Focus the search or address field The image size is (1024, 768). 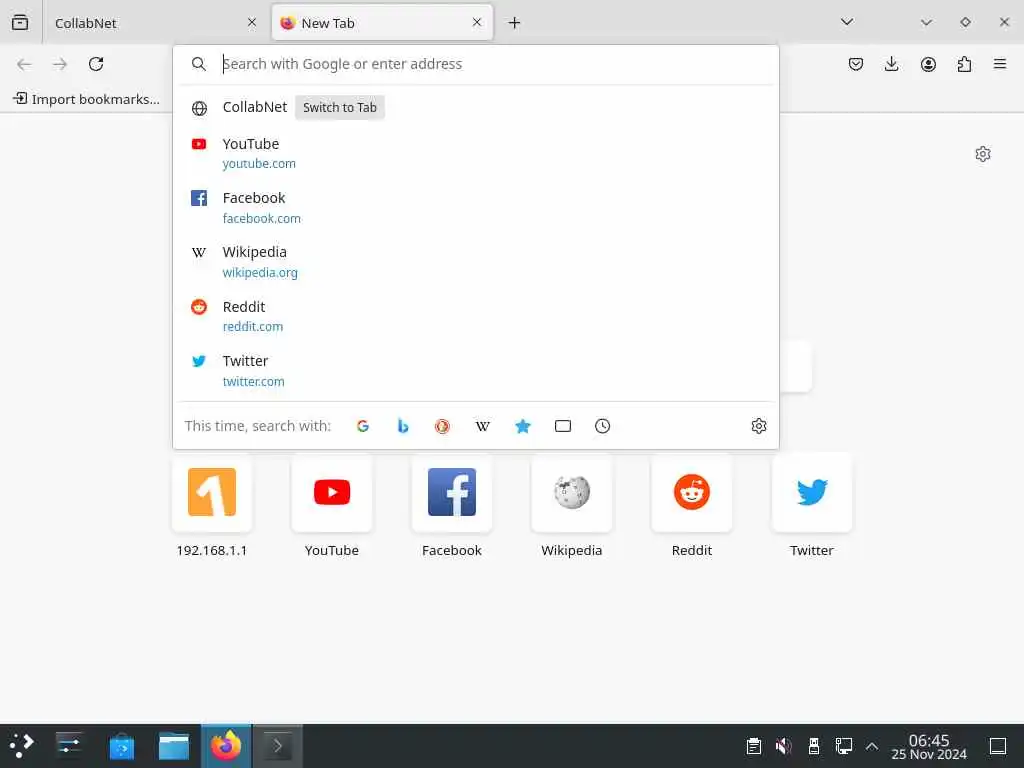click(476, 64)
